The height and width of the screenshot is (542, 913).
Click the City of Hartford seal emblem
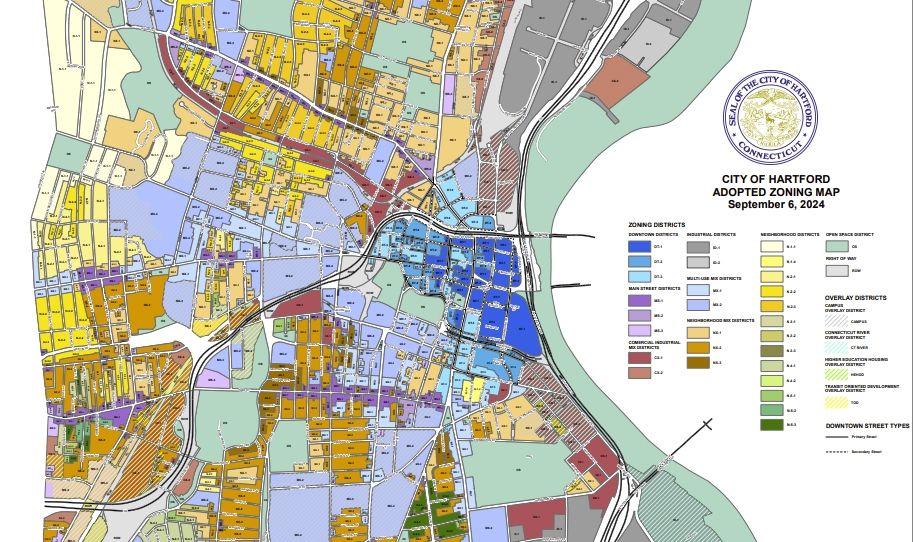coord(770,118)
